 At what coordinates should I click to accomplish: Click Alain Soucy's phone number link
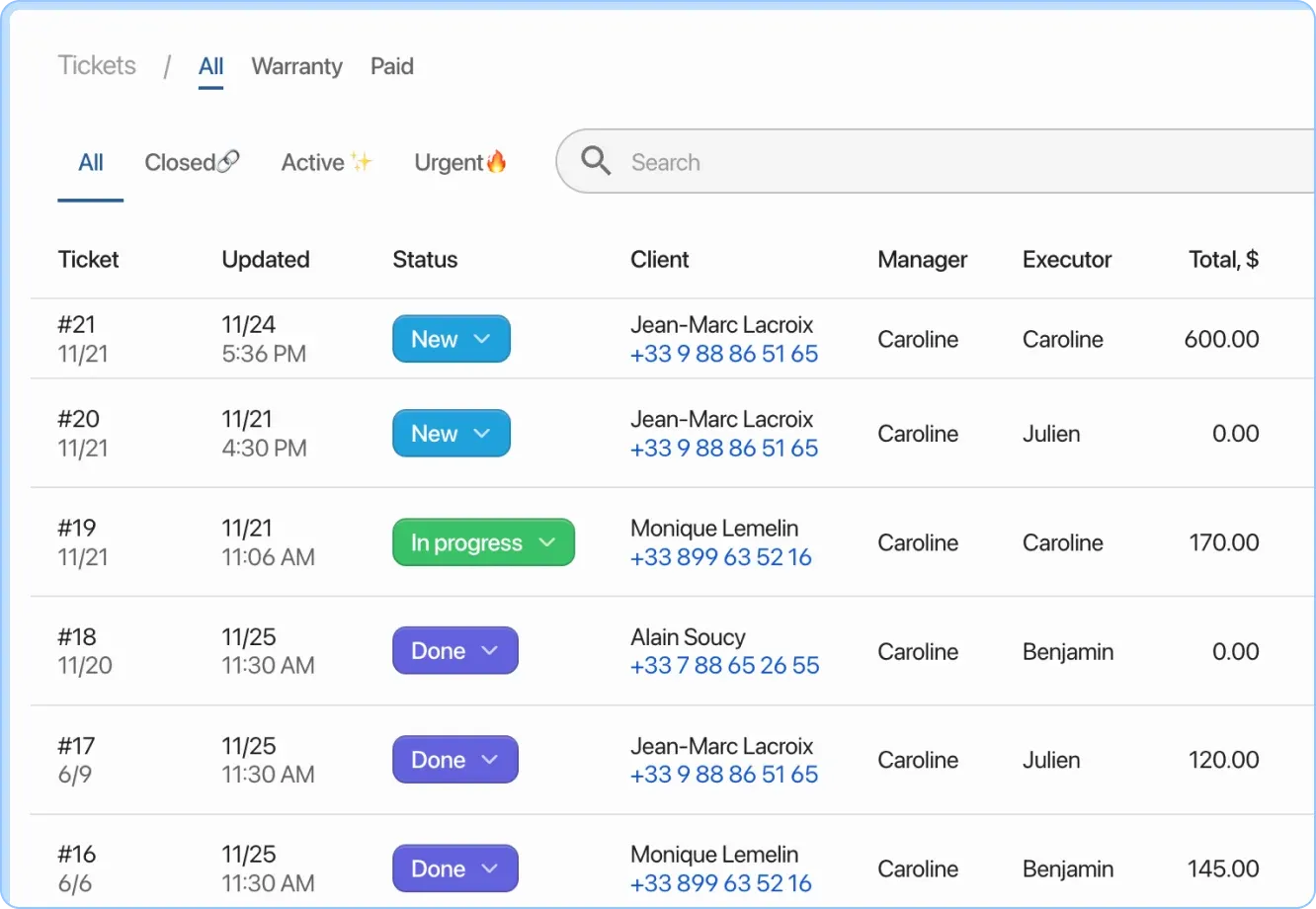click(723, 665)
